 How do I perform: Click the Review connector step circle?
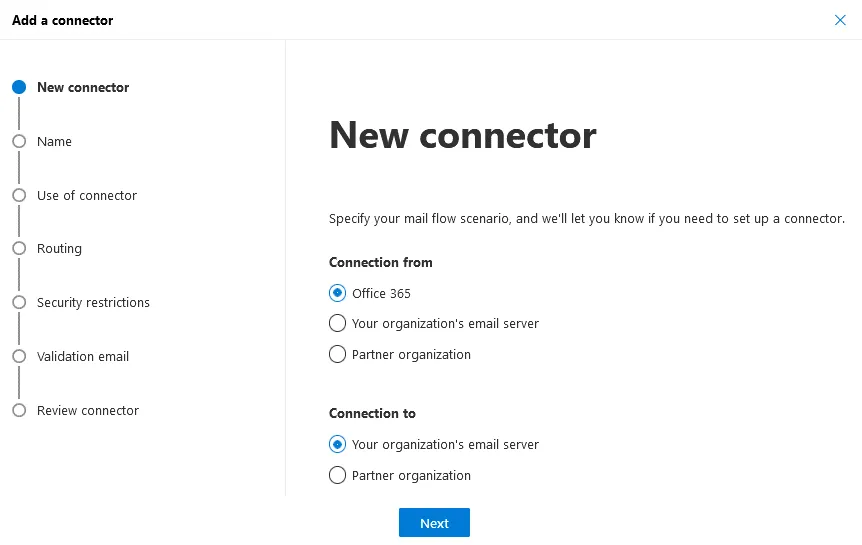tap(18, 410)
